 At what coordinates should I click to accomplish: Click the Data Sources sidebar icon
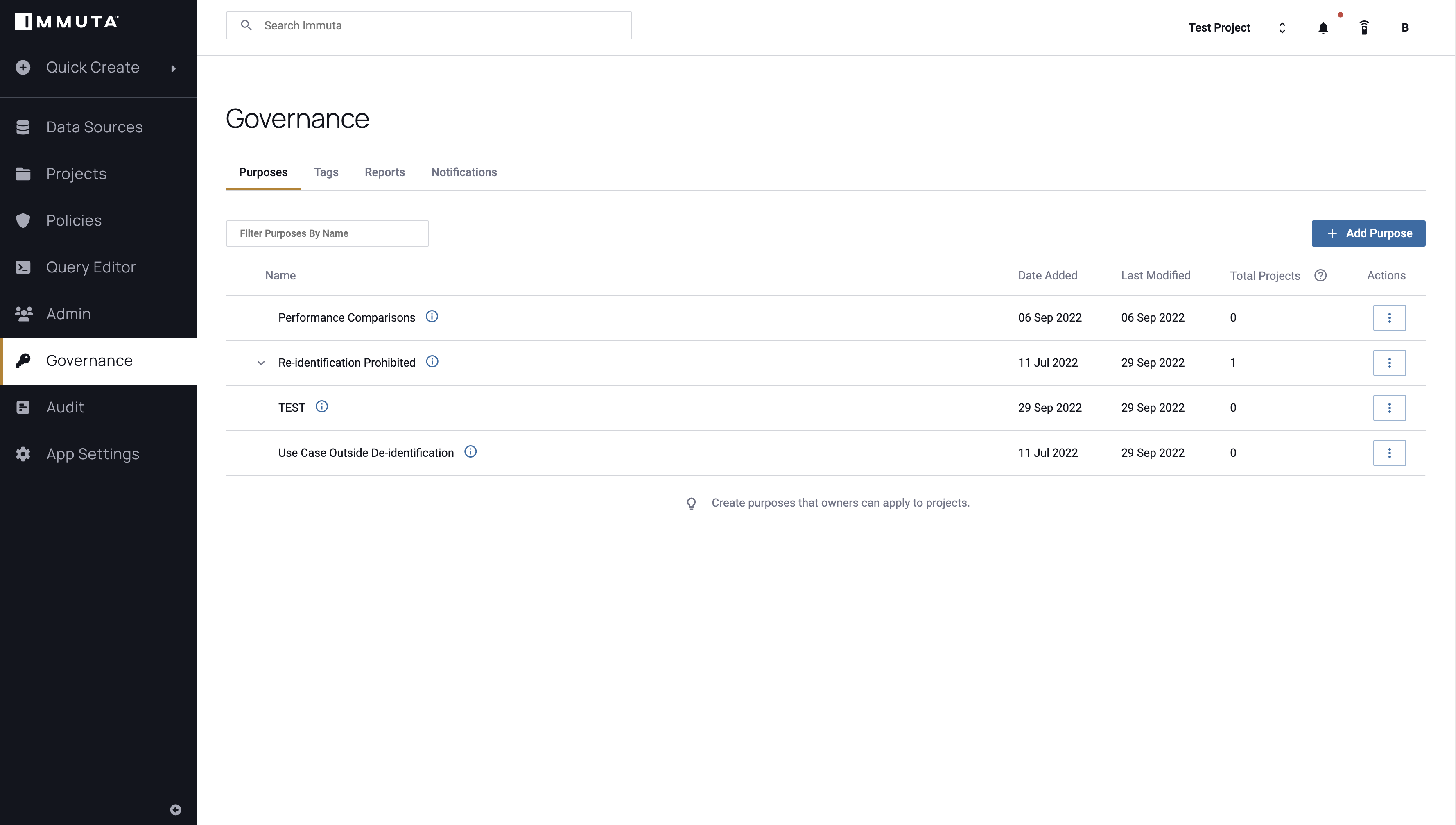(24, 127)
